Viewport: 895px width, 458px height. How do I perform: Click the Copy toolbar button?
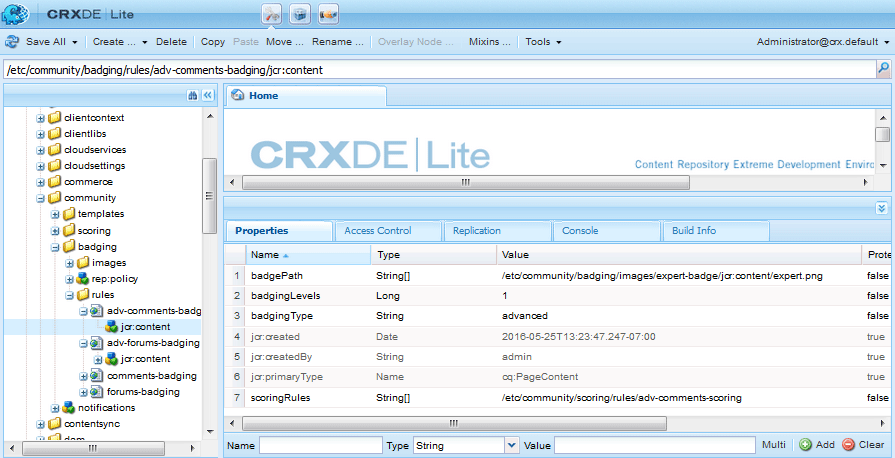tap(213, 42)
